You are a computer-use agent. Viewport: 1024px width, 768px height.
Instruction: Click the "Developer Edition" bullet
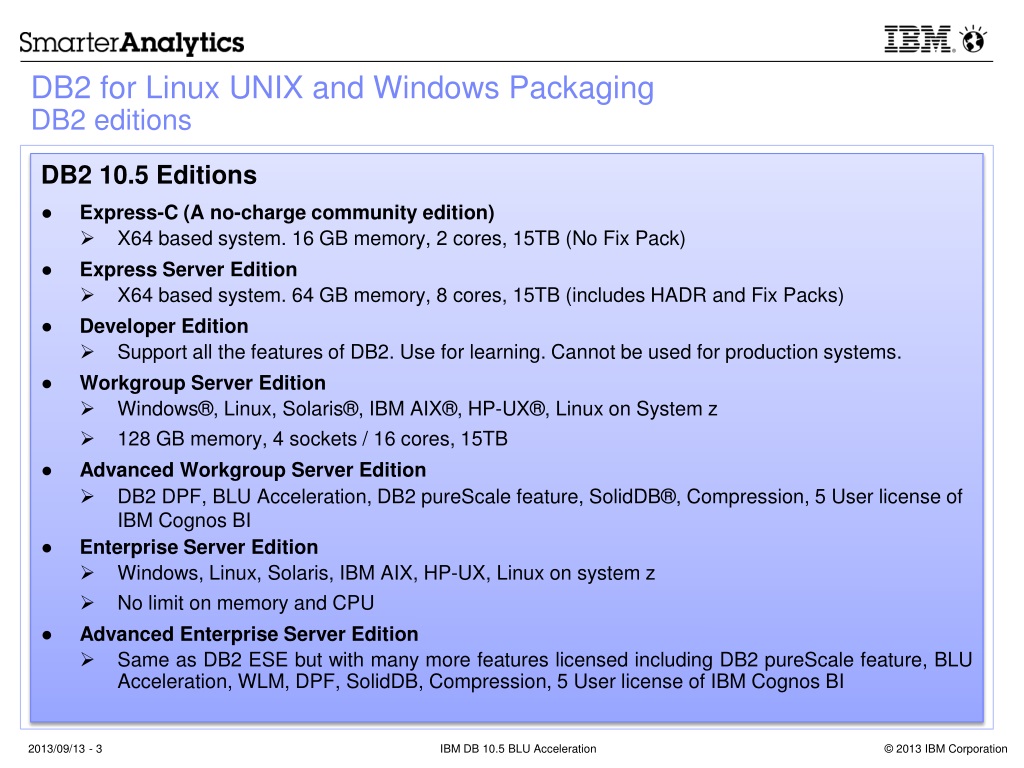[164, 327]
